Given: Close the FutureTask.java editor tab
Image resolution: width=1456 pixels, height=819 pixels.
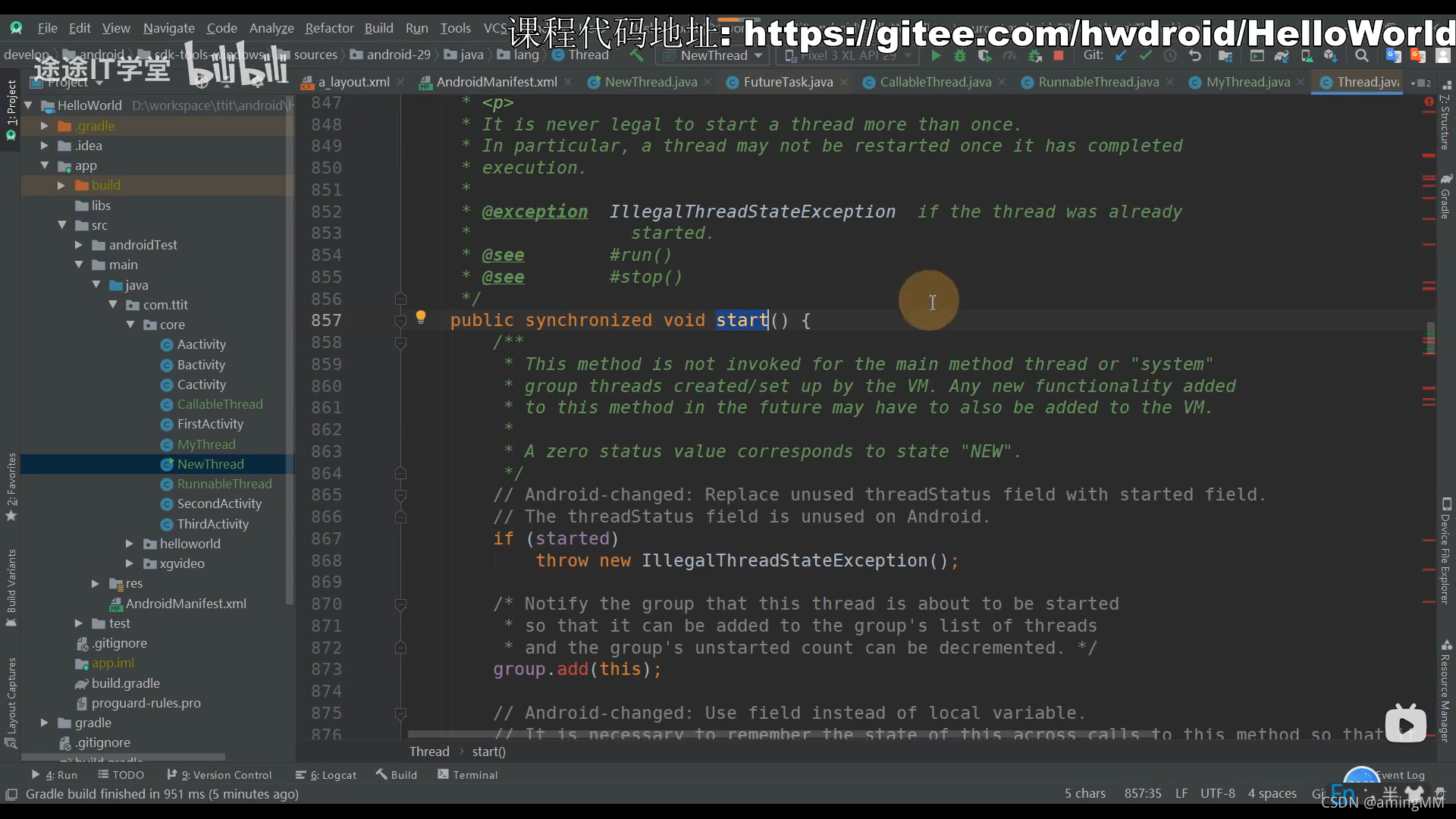Looking at the screenshot, I should 844,82.
